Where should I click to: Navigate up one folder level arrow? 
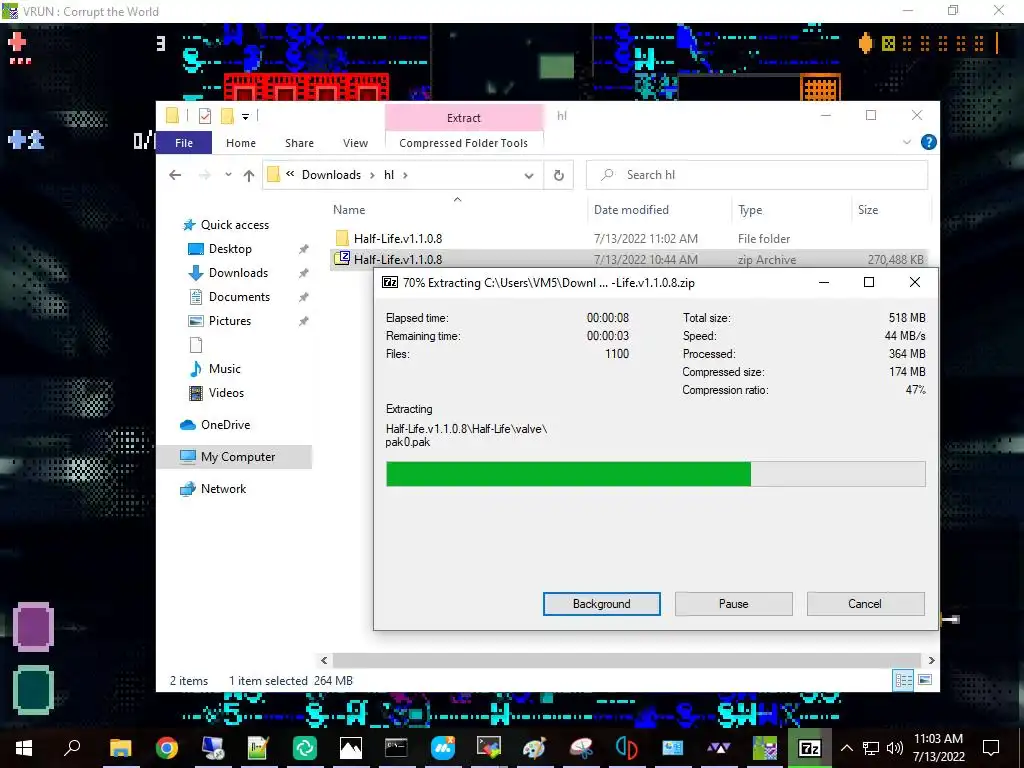(x=249, y=175)
